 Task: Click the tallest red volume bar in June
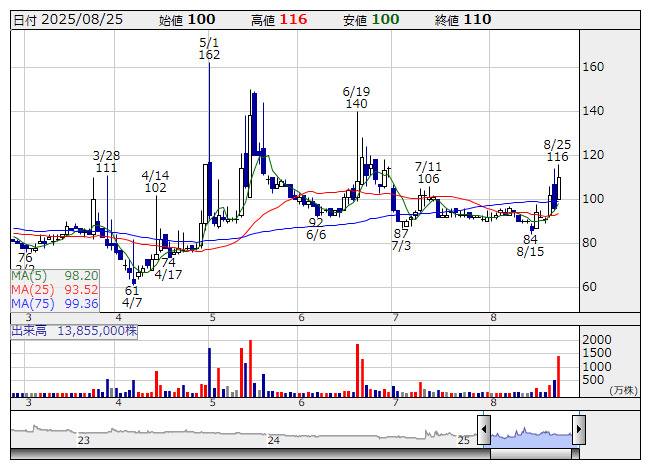357,370
